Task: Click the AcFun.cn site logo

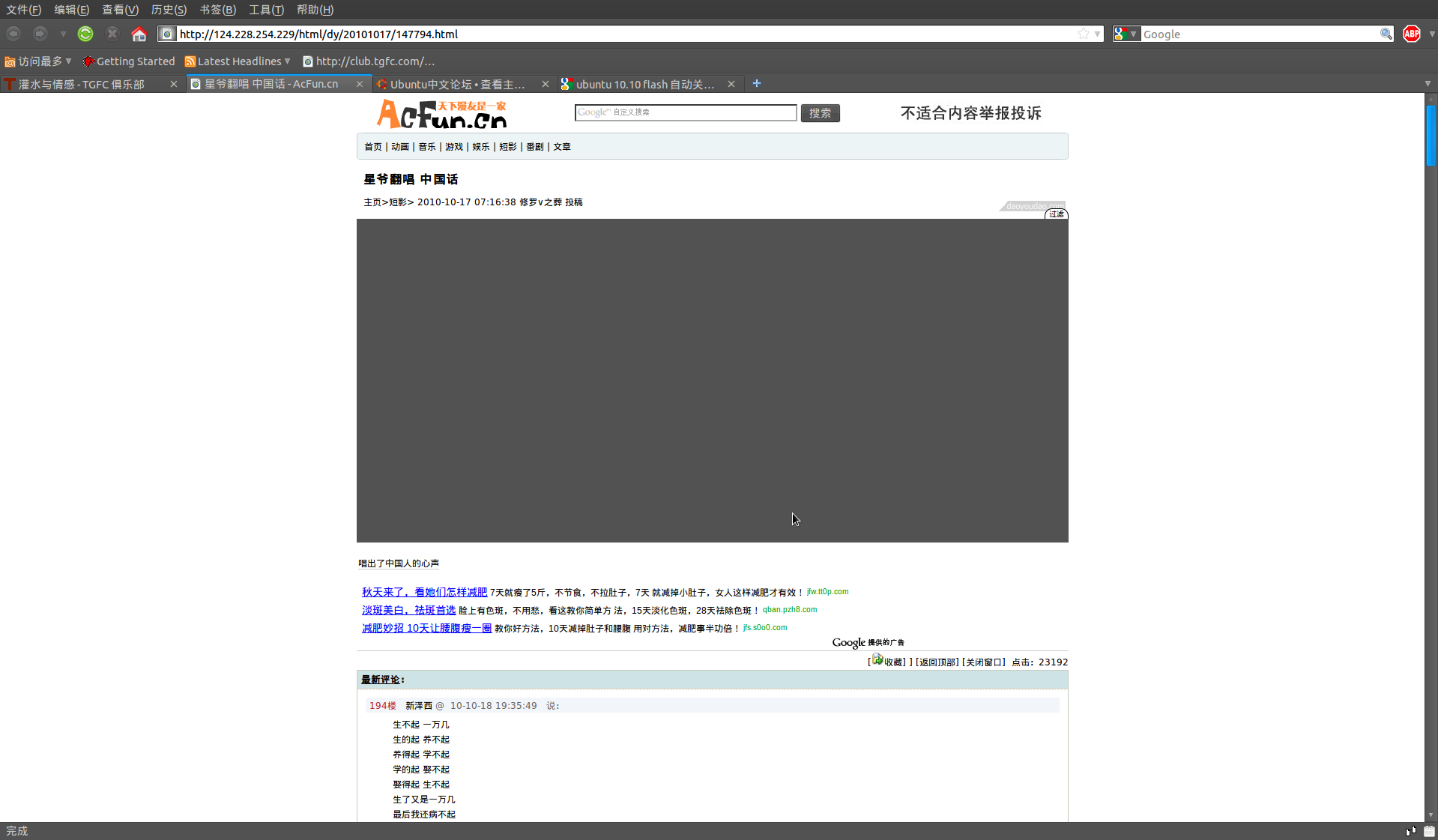Action: pyautogui.click(x=442, y=113)
